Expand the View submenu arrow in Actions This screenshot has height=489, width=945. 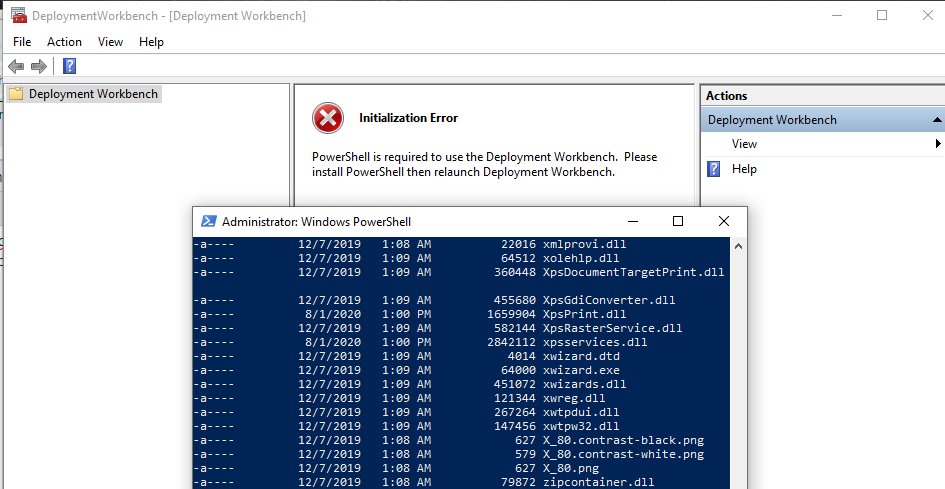tap(938, 144)
